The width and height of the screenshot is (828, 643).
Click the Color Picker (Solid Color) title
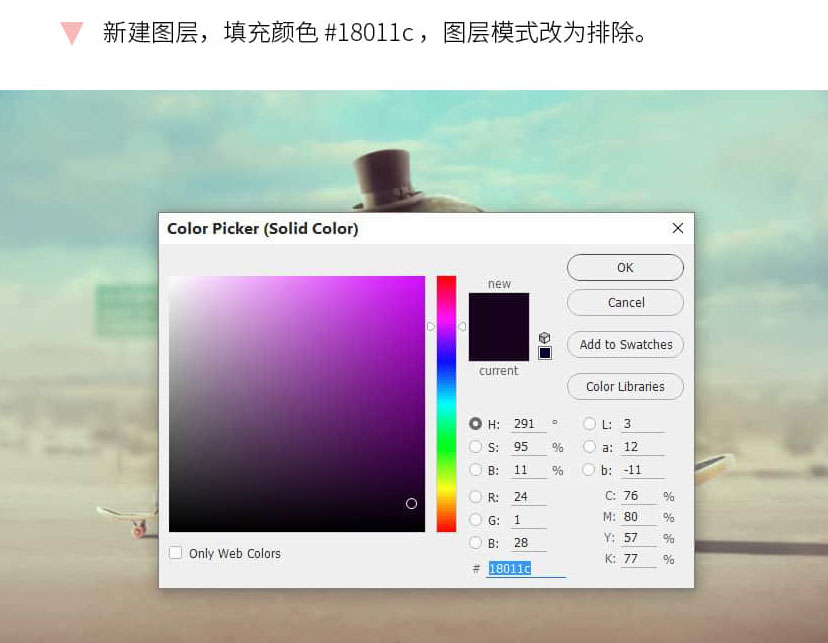(262, 229)
